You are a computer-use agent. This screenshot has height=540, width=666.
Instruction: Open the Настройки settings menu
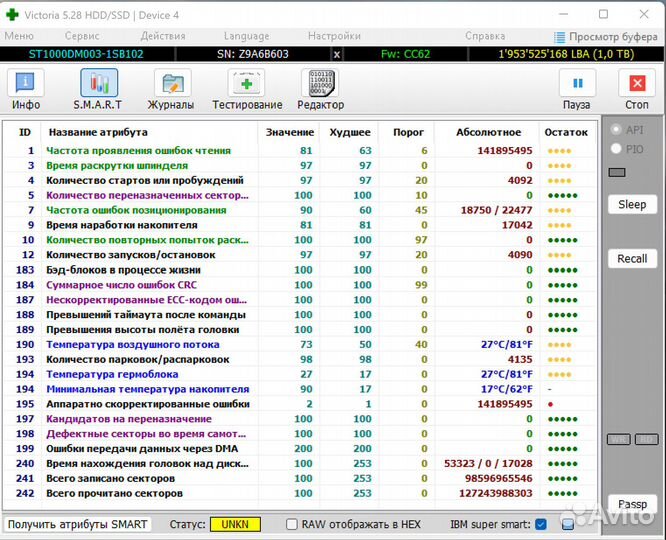click(x=335, y=36)
